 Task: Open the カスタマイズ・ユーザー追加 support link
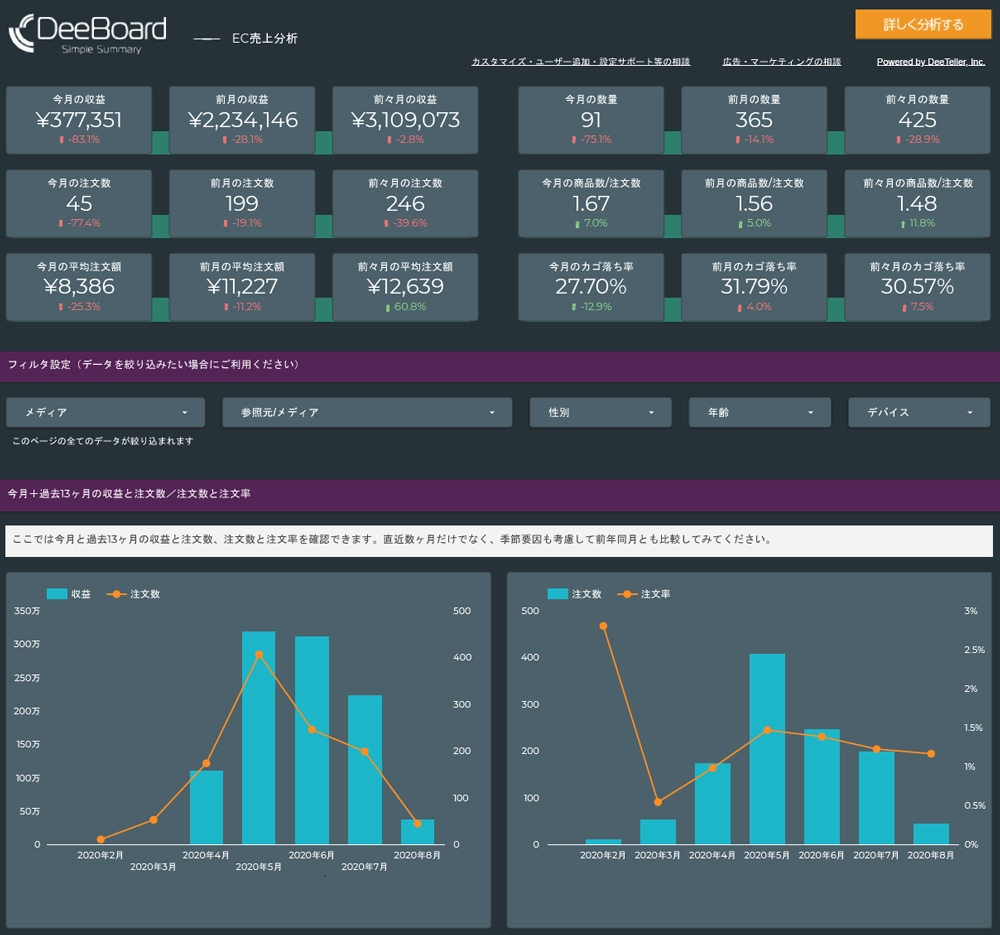coord(580,62)
